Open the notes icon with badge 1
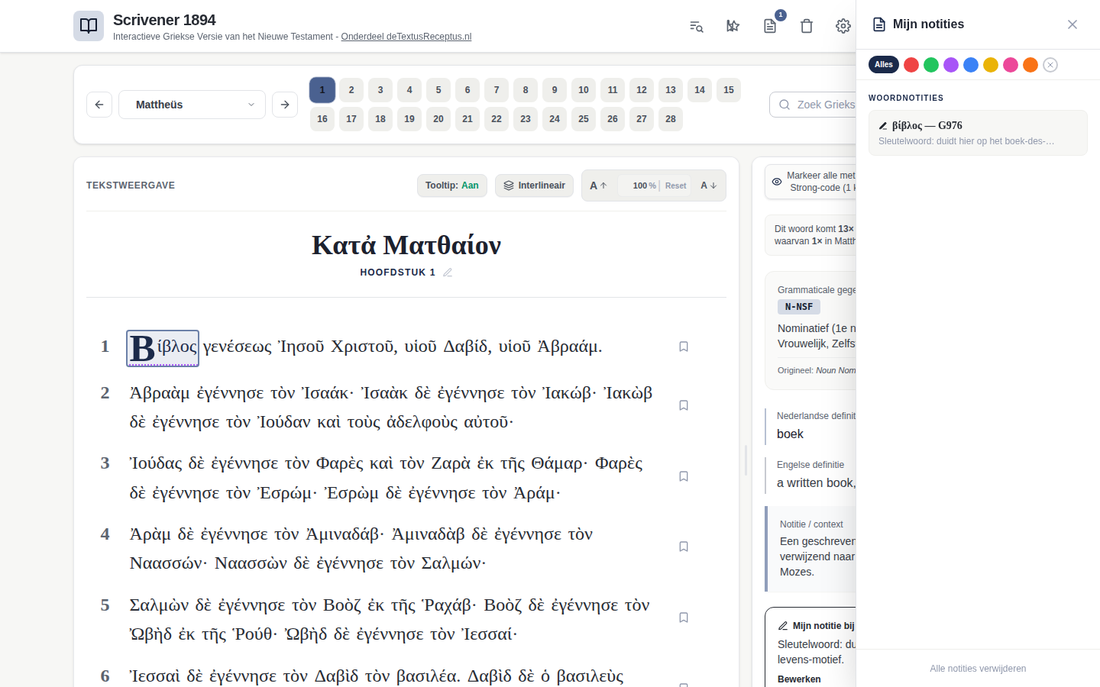 [x=770, y=26]
